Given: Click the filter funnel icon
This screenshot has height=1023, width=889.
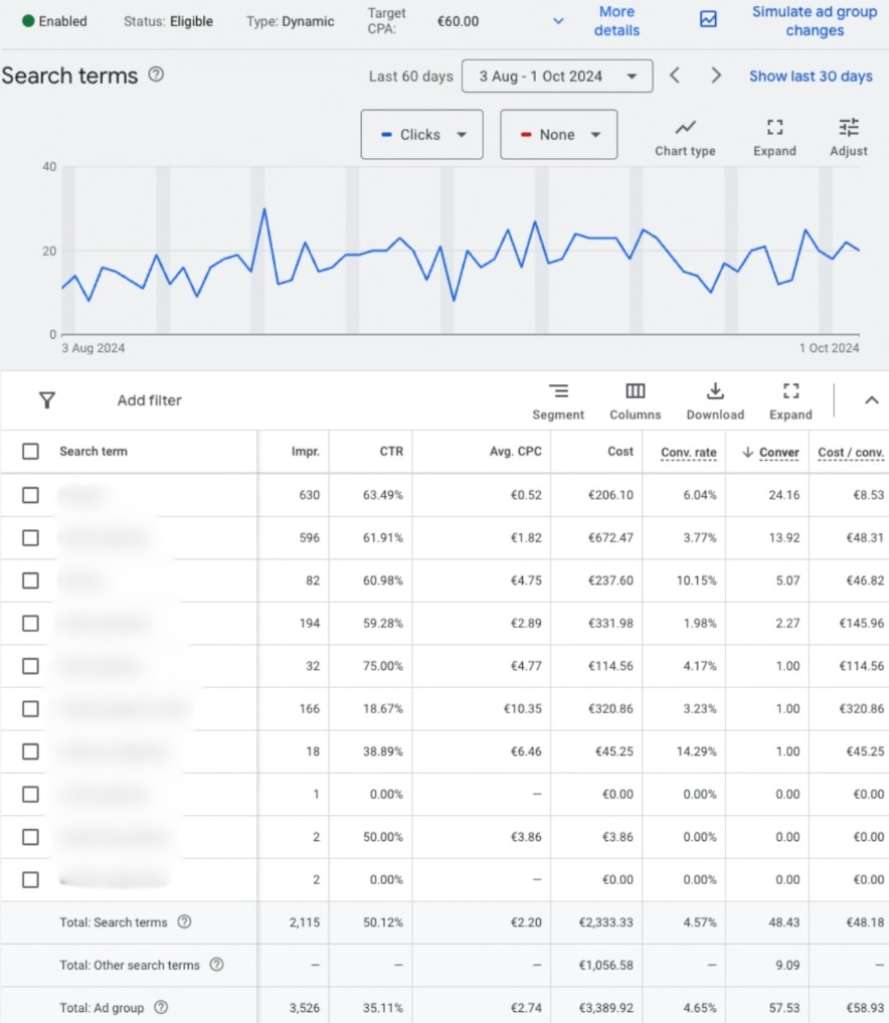Looking at the screenshot, I should click(47, 400).
